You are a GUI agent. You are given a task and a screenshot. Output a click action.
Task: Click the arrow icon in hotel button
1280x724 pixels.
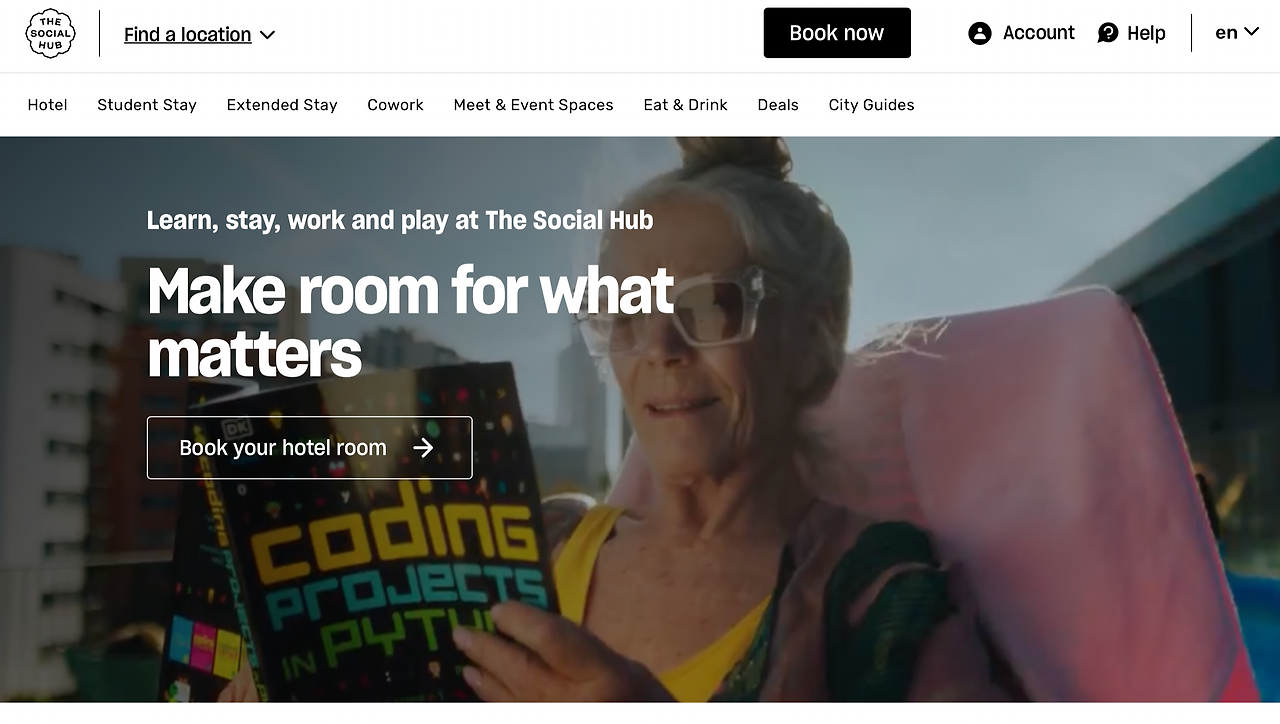[x=423, y=448]
